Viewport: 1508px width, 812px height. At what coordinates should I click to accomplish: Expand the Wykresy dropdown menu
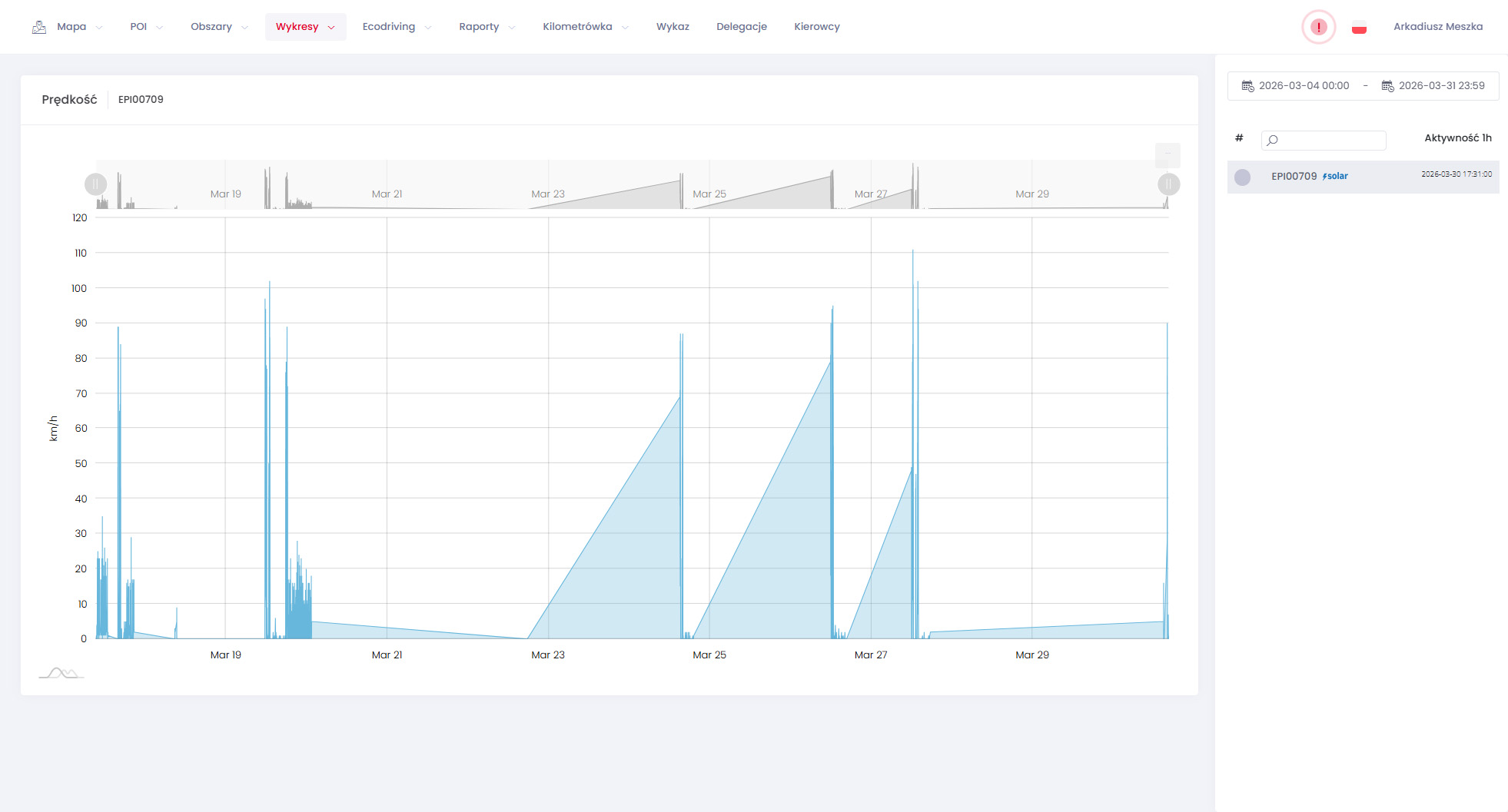pyautogui.click(x=305, y=27)
